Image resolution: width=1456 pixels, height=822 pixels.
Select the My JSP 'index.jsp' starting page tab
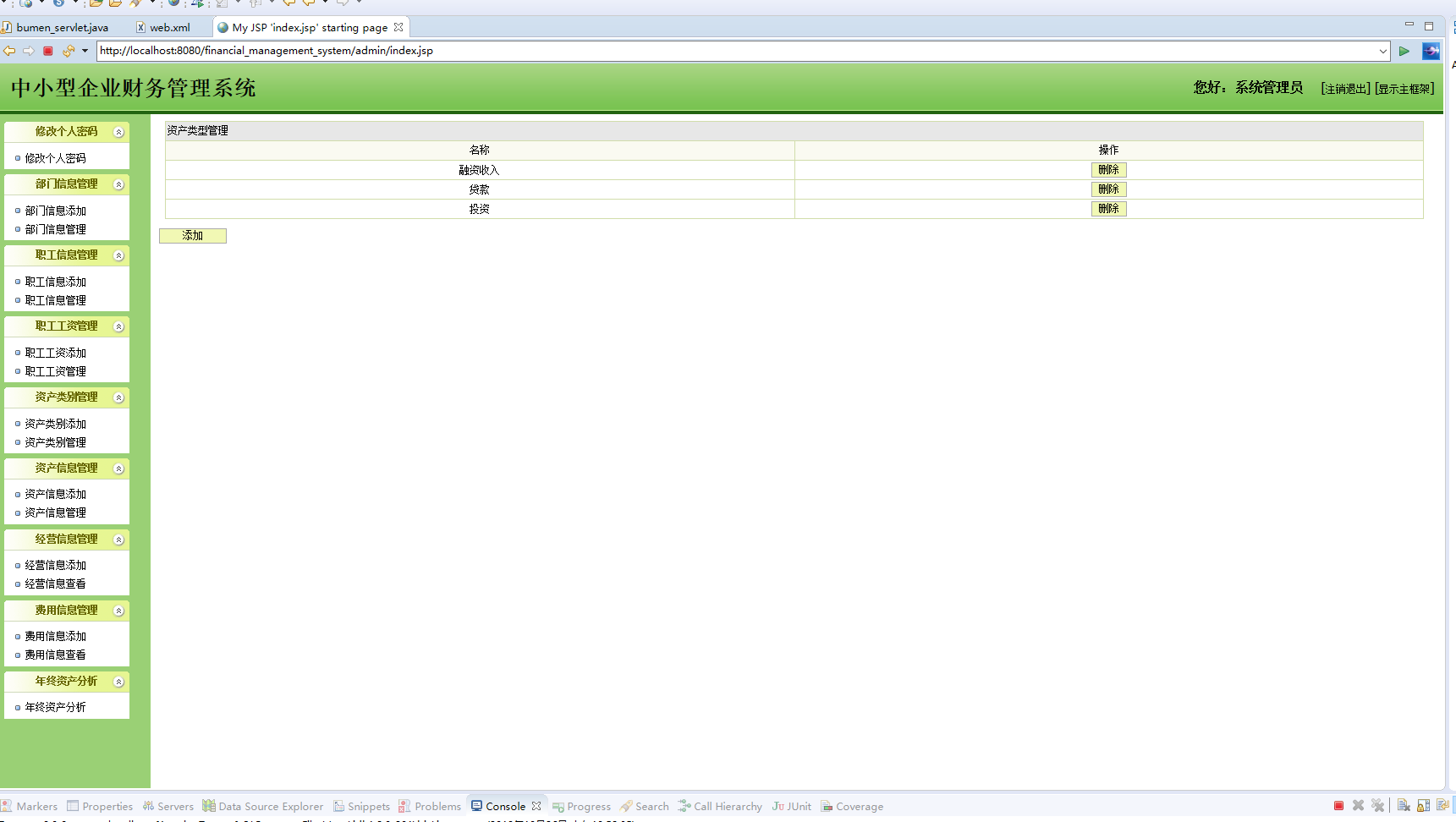tap(310, 27)
